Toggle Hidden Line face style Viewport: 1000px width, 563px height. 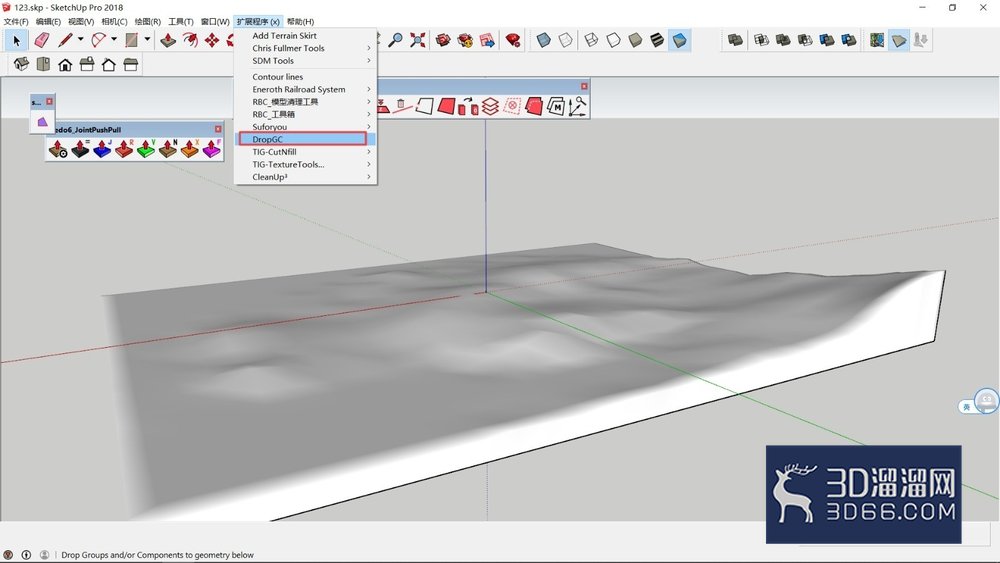coord(614,40)
